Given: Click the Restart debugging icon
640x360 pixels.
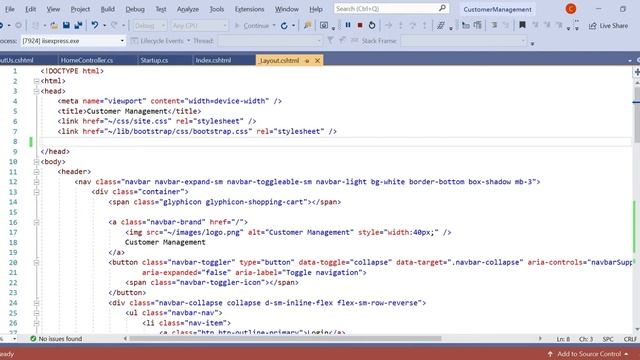Looking at the screenshot, I should coord(372,25).
